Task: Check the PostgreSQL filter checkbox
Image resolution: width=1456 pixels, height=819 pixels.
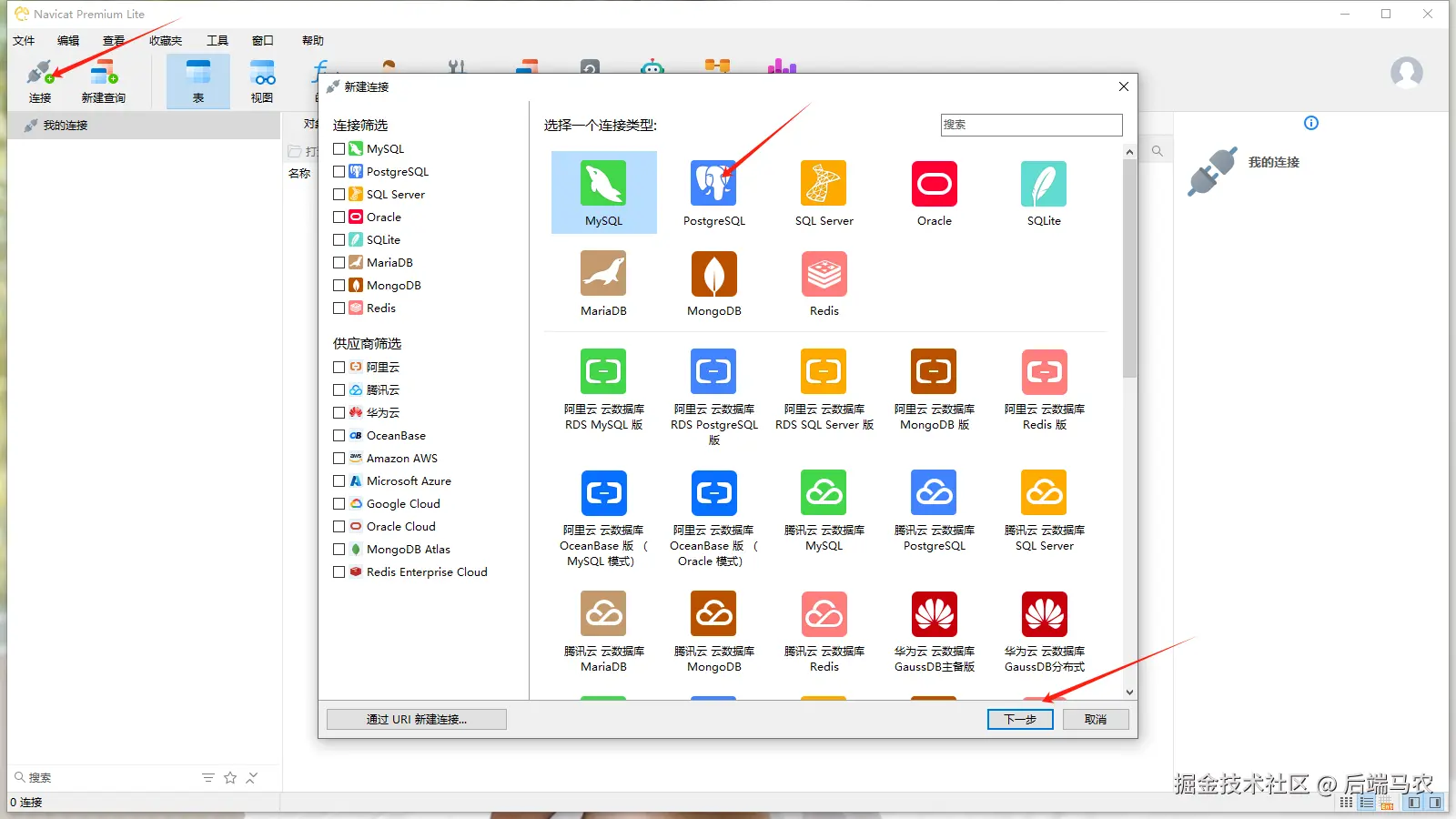Action: 339,171
